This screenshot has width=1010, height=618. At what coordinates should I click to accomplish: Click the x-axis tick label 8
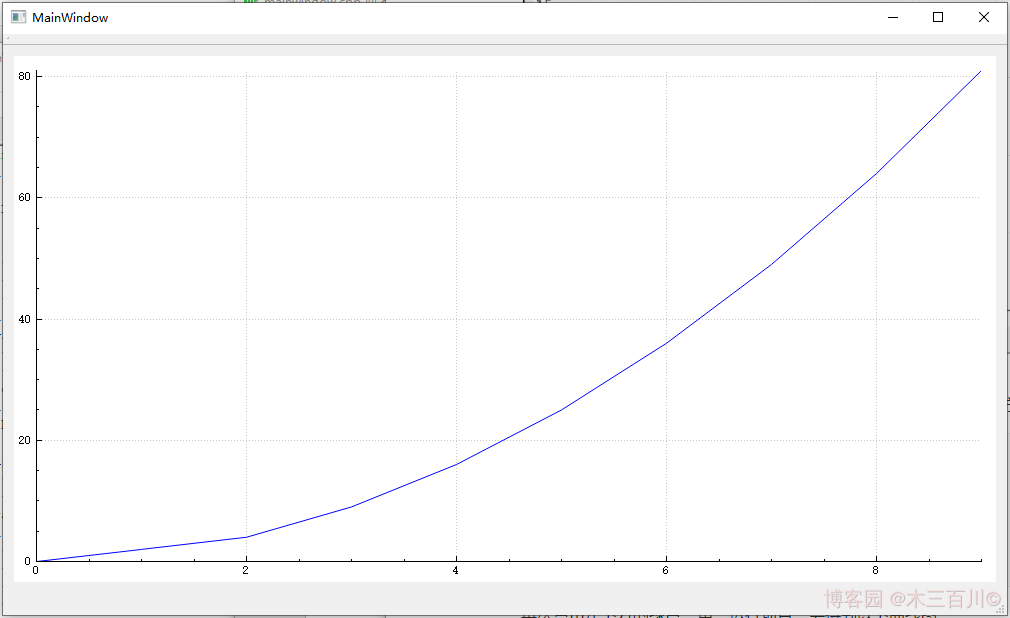[876, 571]
